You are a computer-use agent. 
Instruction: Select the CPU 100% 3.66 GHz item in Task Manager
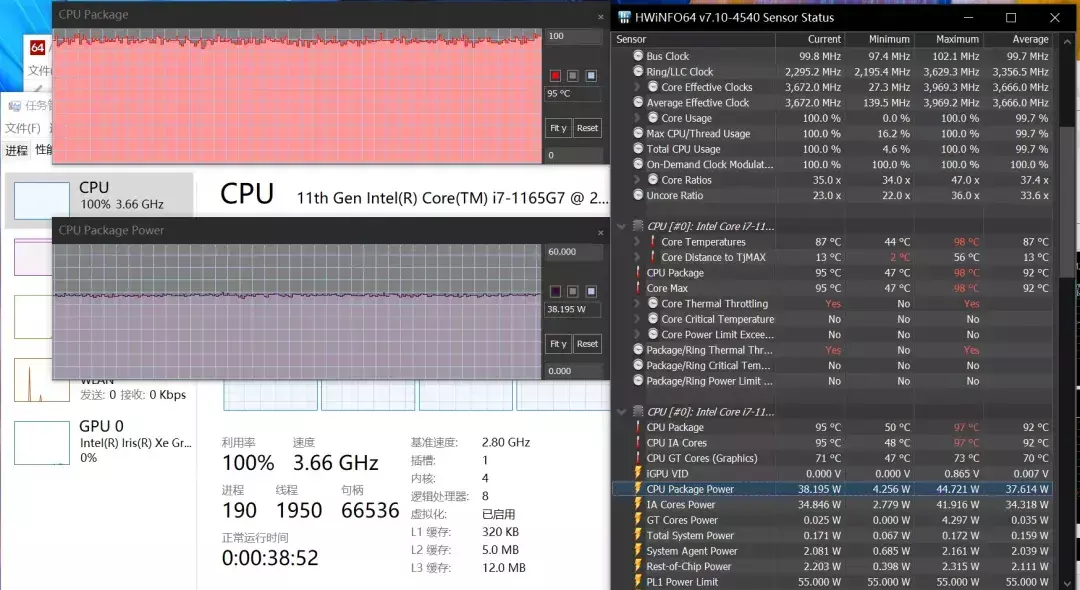tap(99, 200)
